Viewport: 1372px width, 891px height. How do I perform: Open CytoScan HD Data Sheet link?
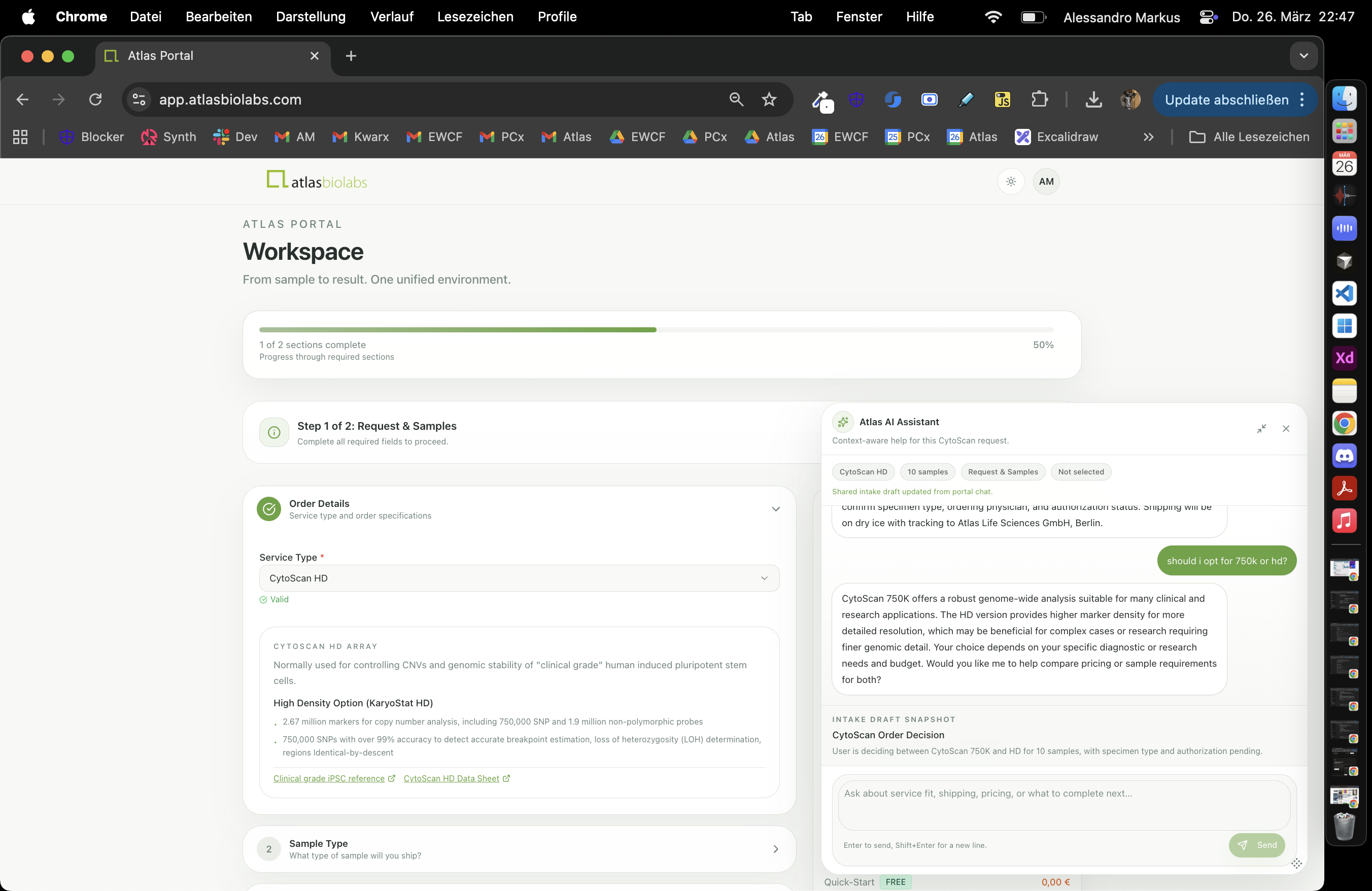[x=452, y=779]
